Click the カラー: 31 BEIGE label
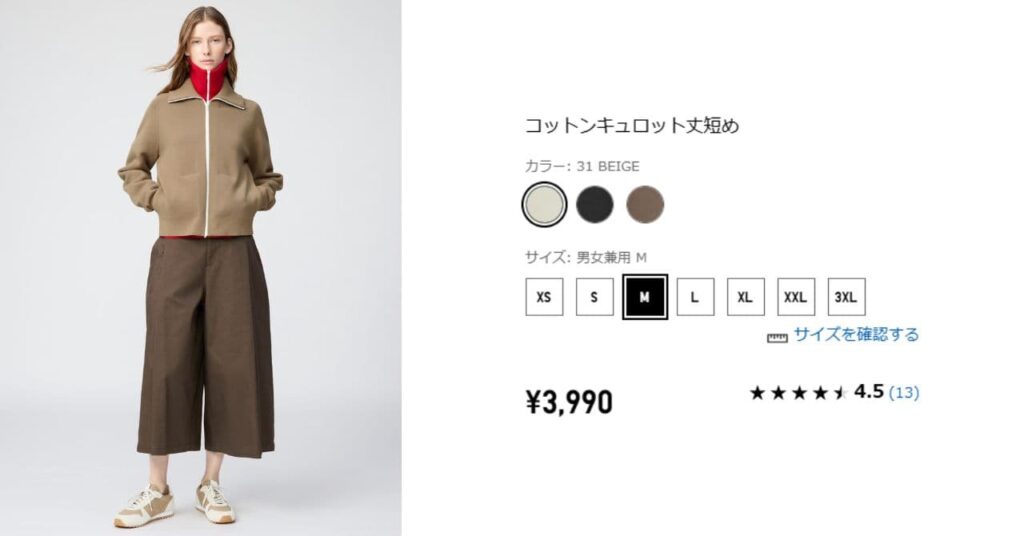Screen dimensions: 1024x536 [583, 166]
